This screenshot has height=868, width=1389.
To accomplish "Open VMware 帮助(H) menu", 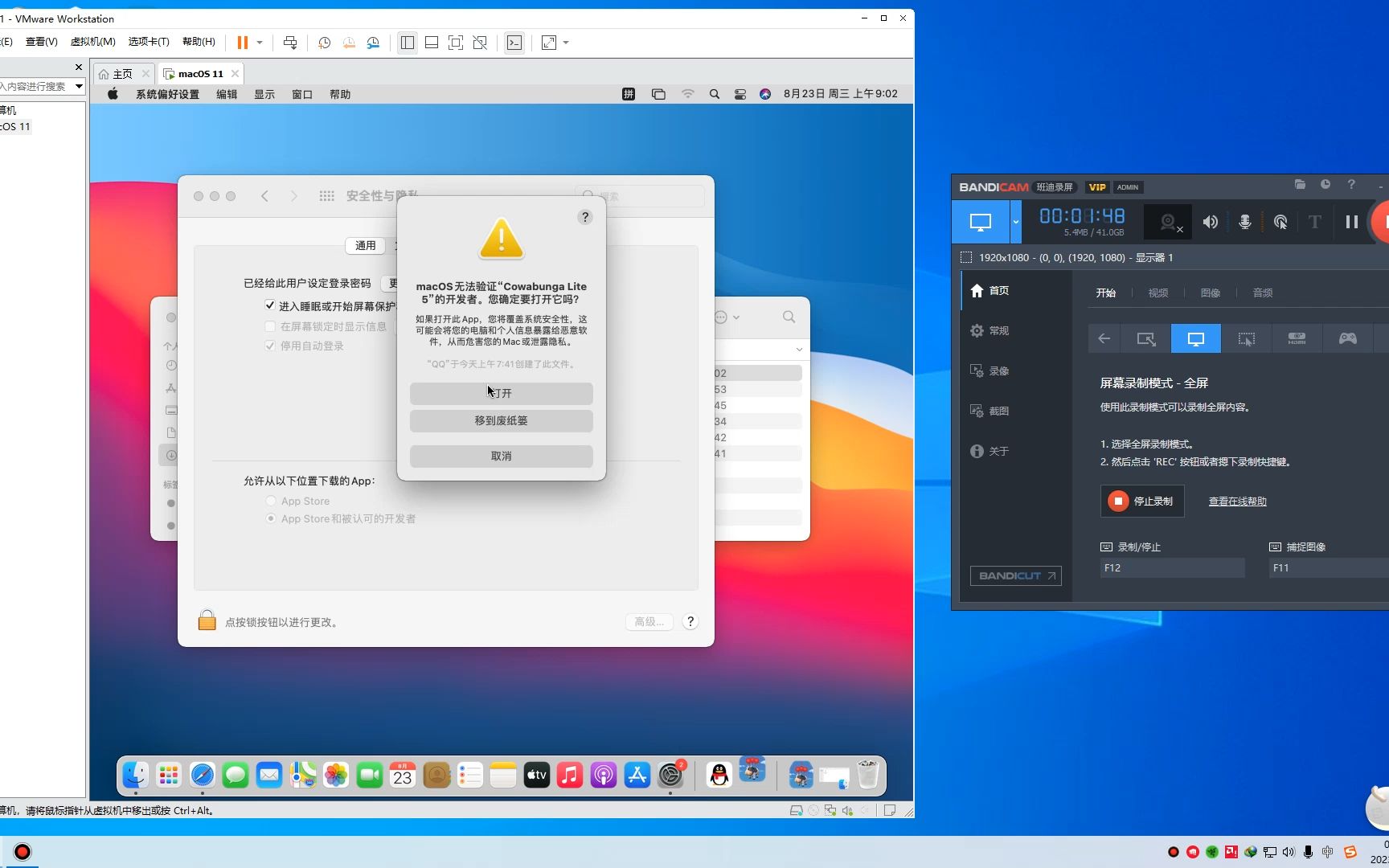I will click(199, 42).
